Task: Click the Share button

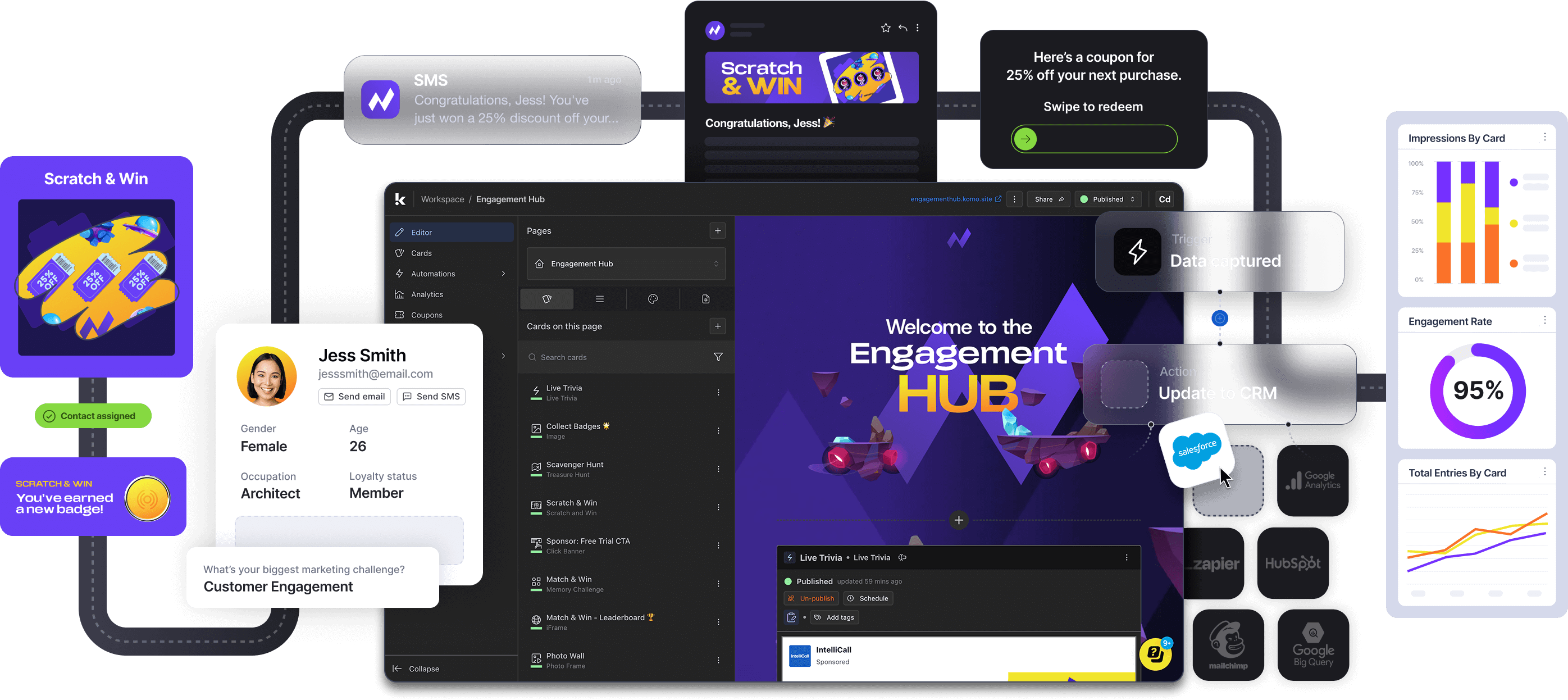Action: [x=1049, y=199]
